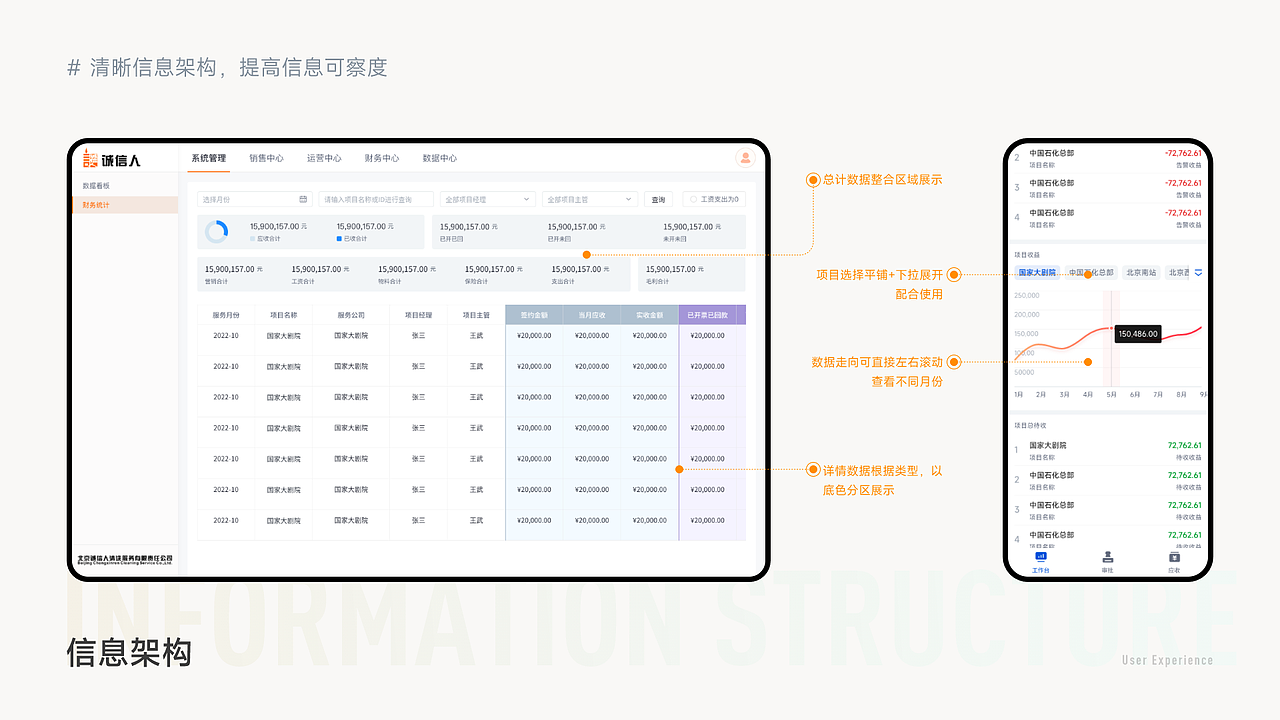Select the 北京南站 project chip

pos(1141,272)
